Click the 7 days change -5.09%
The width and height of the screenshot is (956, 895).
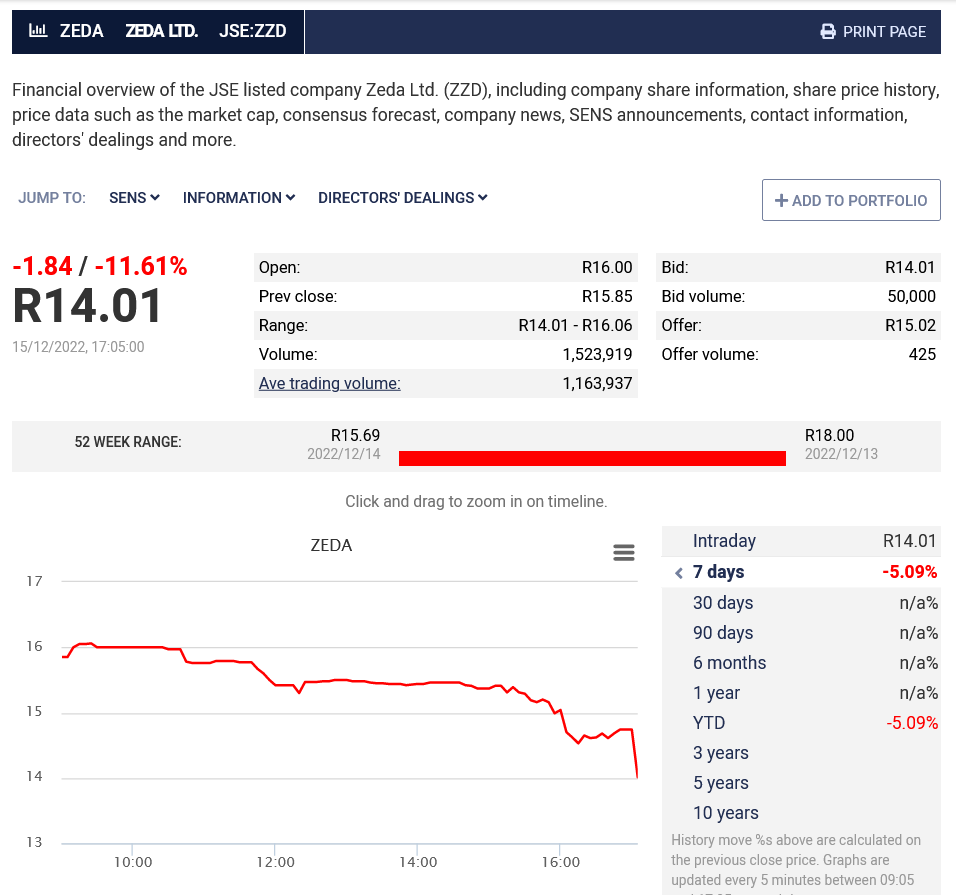click(910, 572)
